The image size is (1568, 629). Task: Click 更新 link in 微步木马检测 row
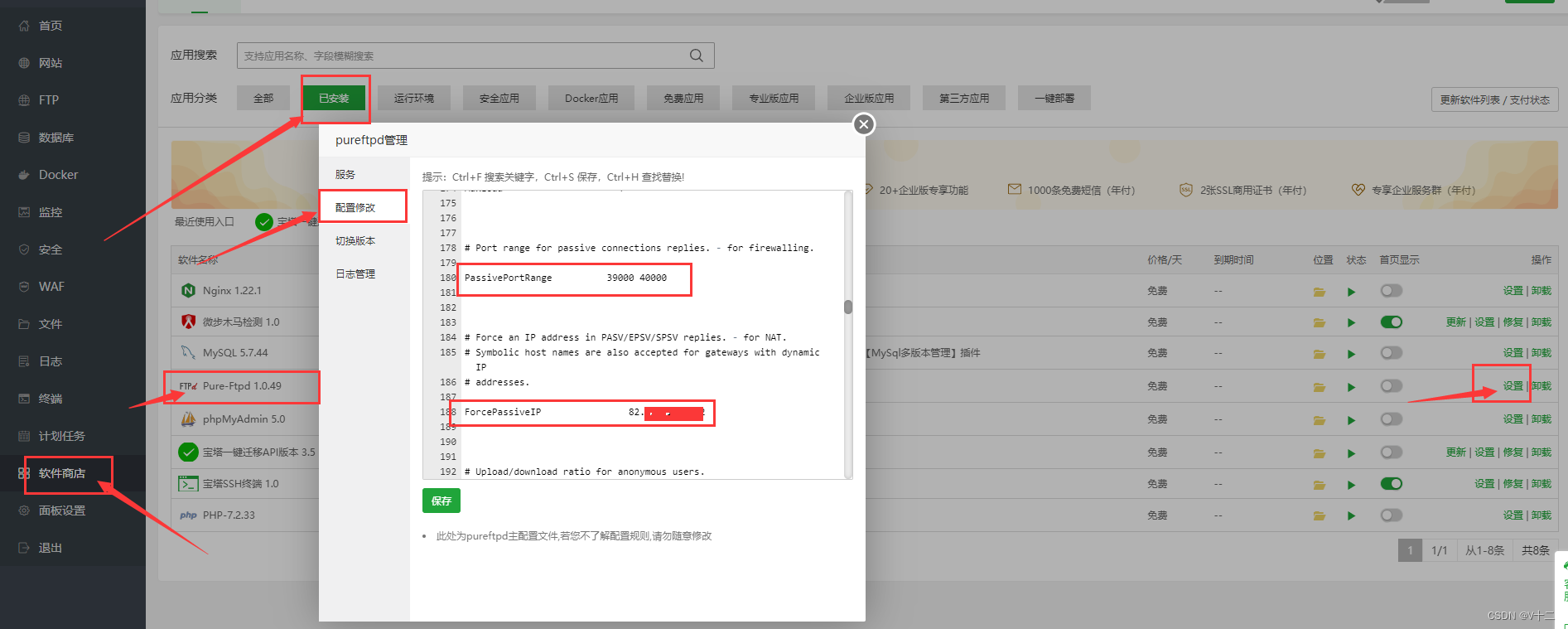1456,322
